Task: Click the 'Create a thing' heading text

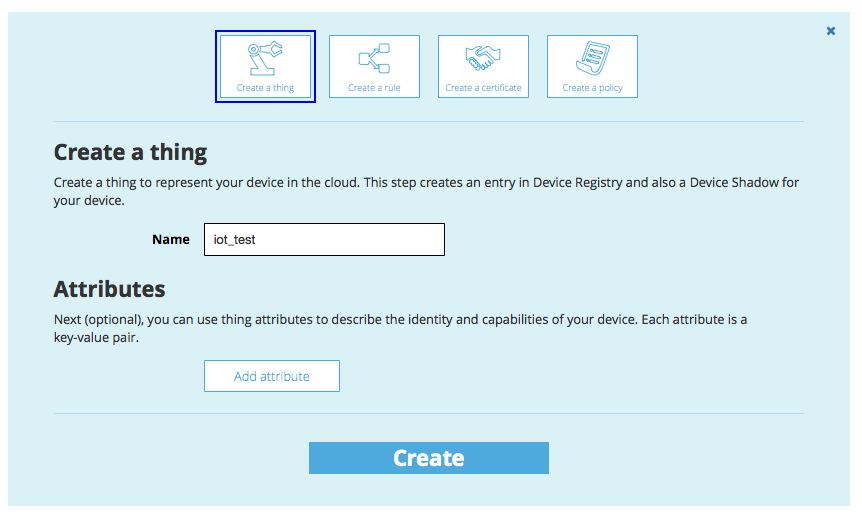Action: click(x=130, y=152)
